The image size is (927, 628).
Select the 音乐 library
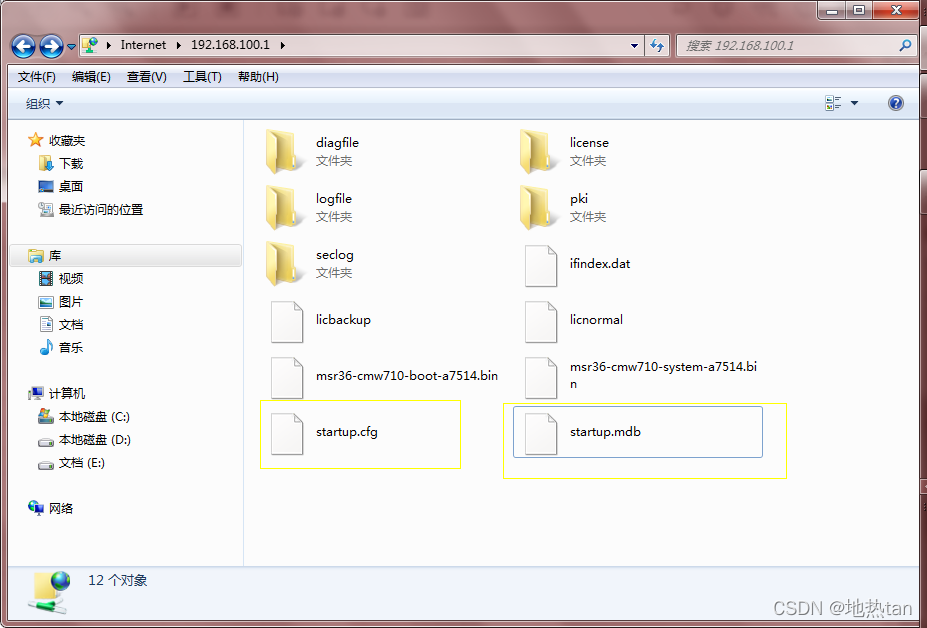pos(61,348)
